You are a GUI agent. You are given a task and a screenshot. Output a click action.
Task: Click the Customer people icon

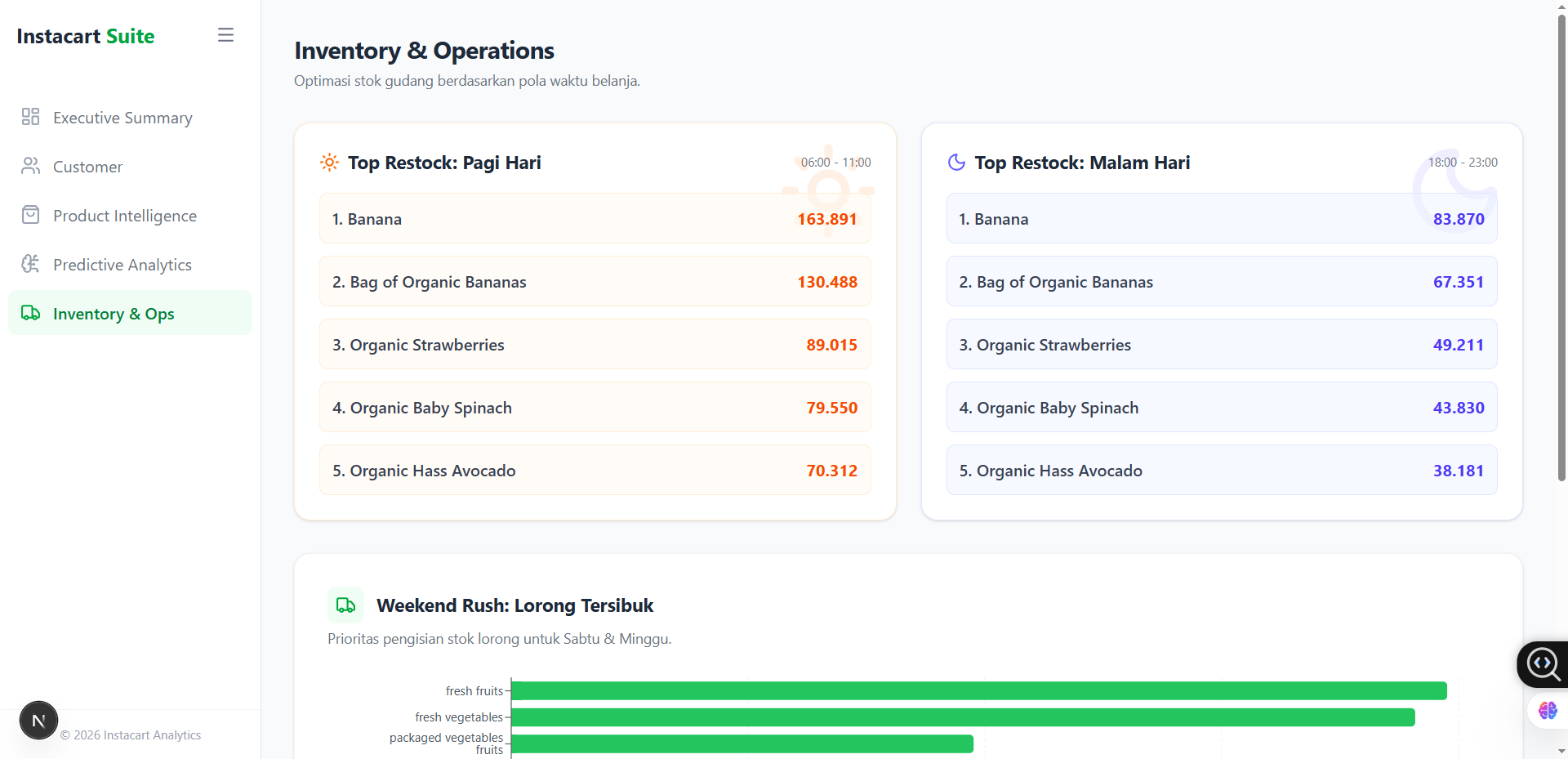pyautogui.click(x=30, y=166)
